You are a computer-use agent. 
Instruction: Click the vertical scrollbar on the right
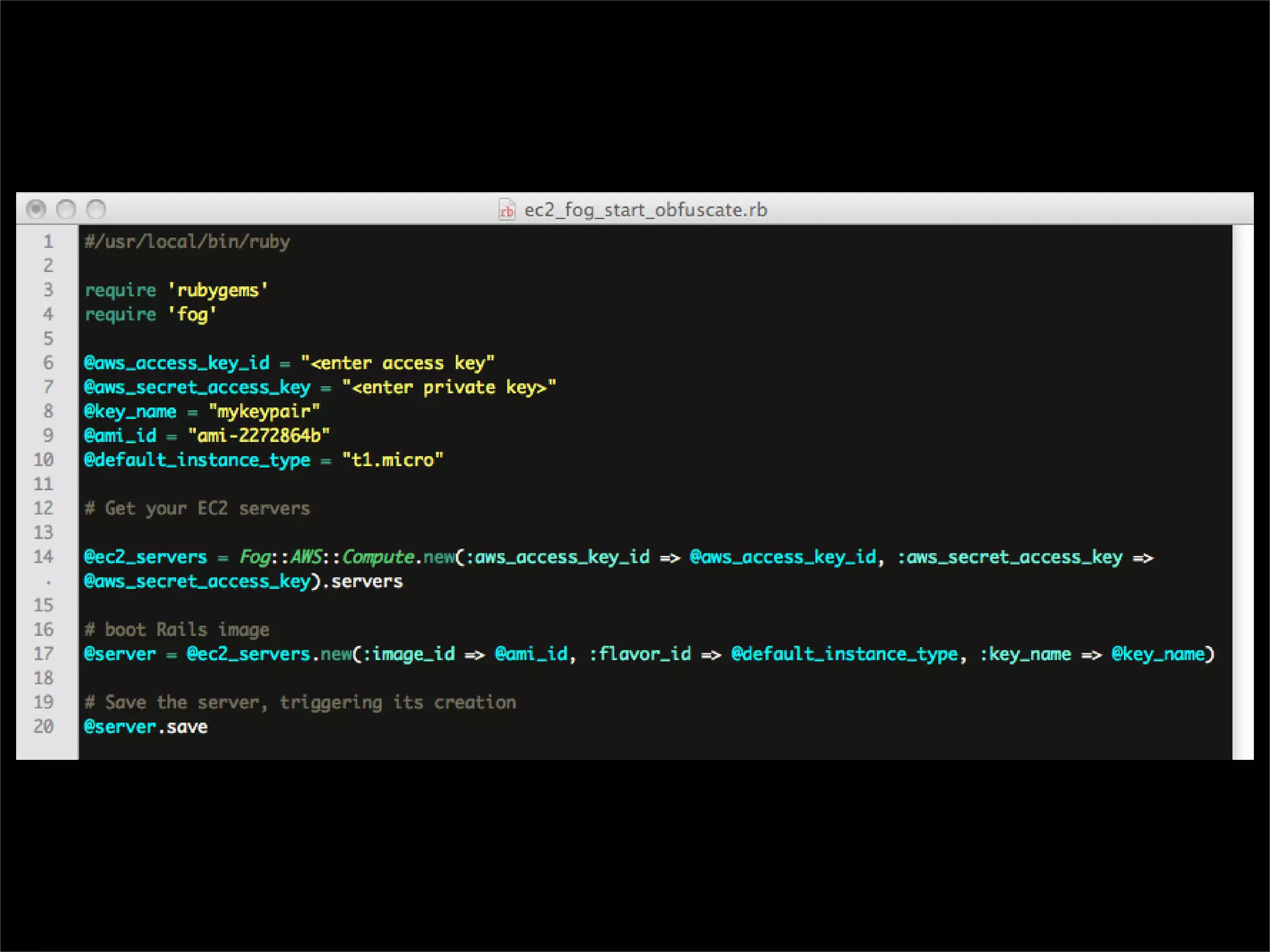(x=1242, y=492)
